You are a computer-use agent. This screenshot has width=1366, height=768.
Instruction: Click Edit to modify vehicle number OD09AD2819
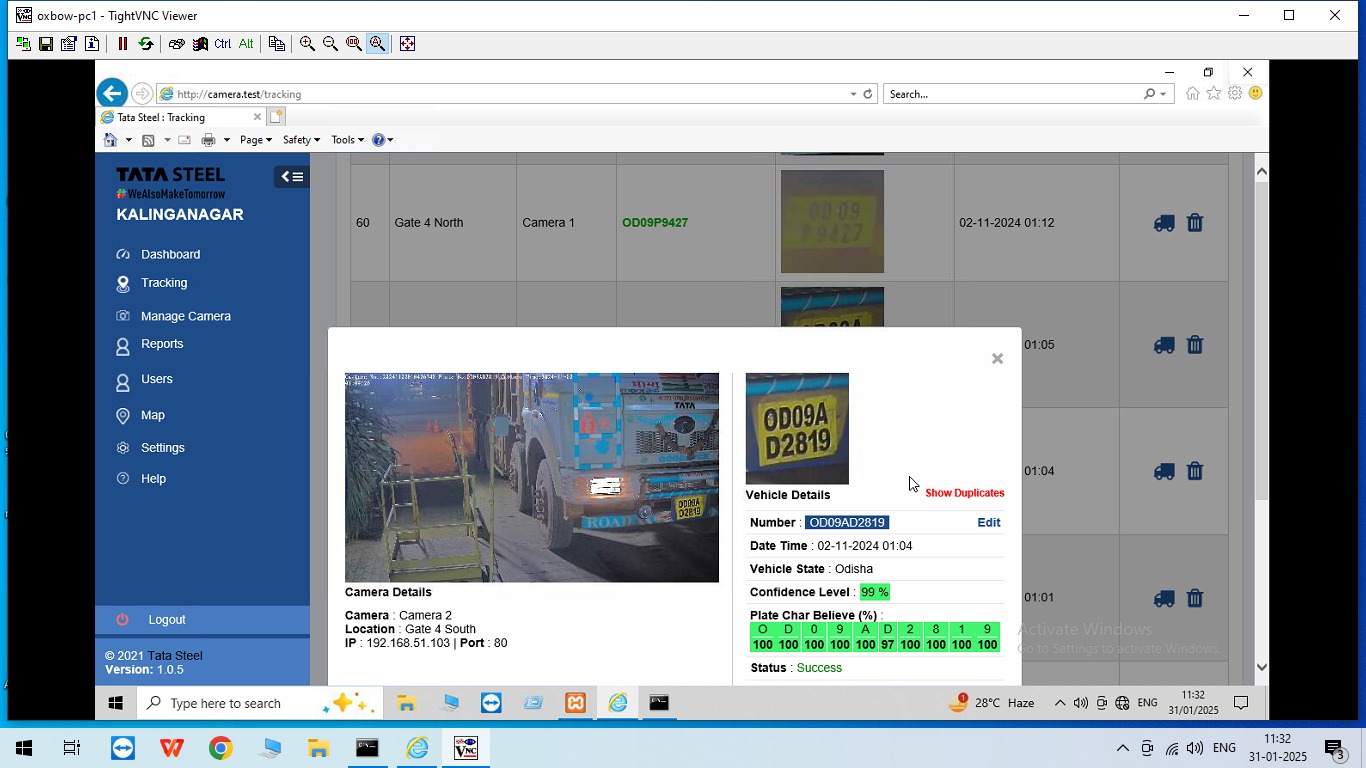[x=988, y=522]
